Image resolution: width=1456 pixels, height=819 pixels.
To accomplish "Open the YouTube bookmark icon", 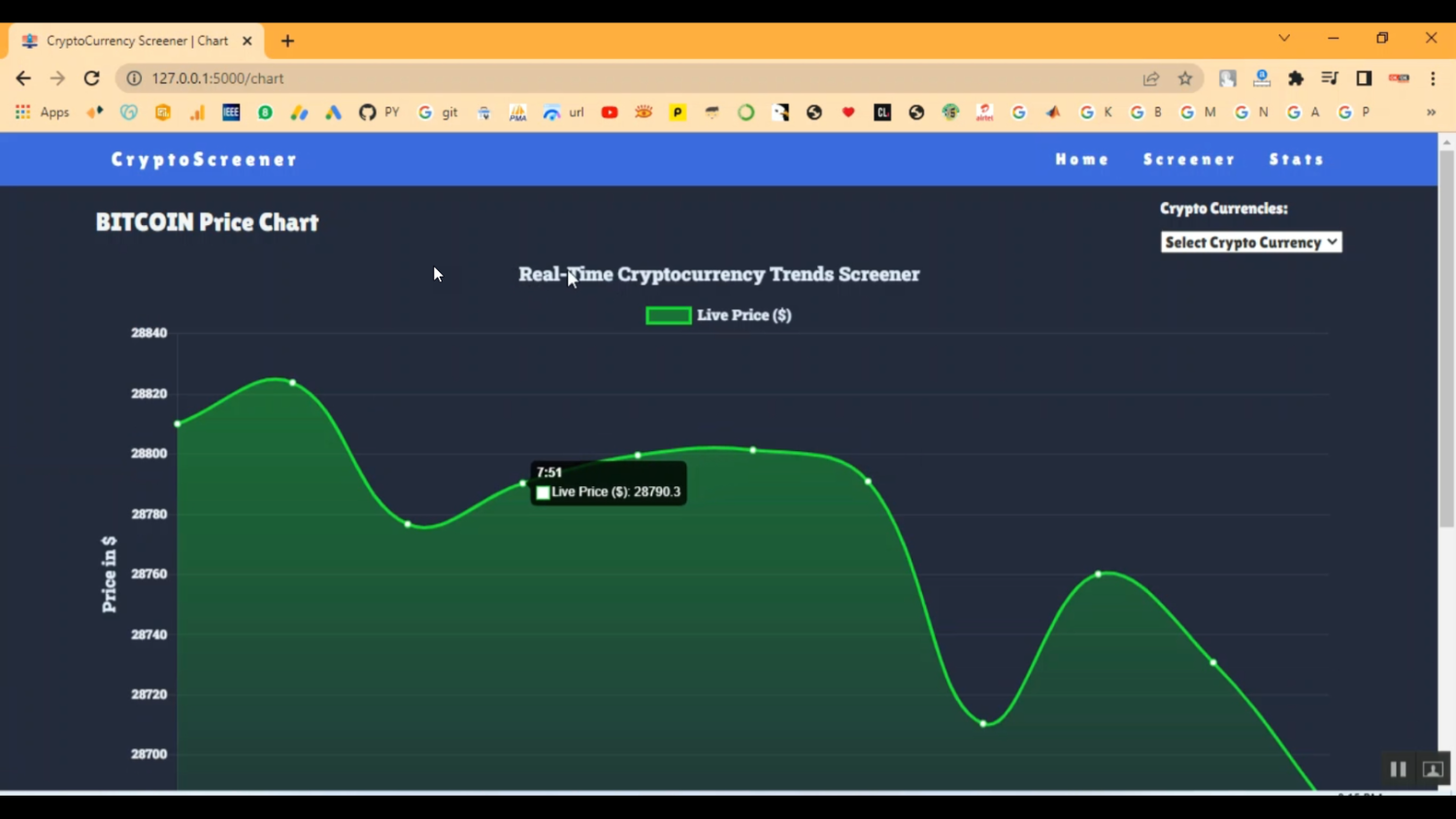I will [x=610, y=112].
